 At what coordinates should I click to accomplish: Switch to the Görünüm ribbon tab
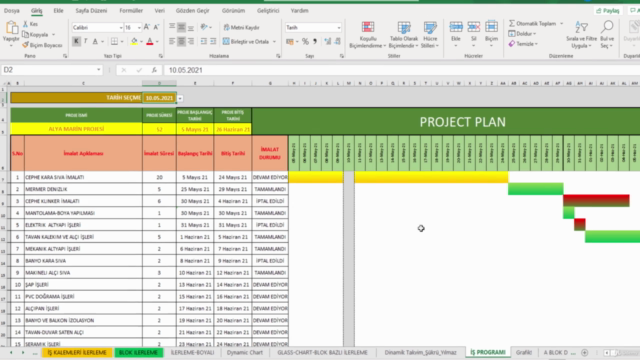tap(233, 11)
